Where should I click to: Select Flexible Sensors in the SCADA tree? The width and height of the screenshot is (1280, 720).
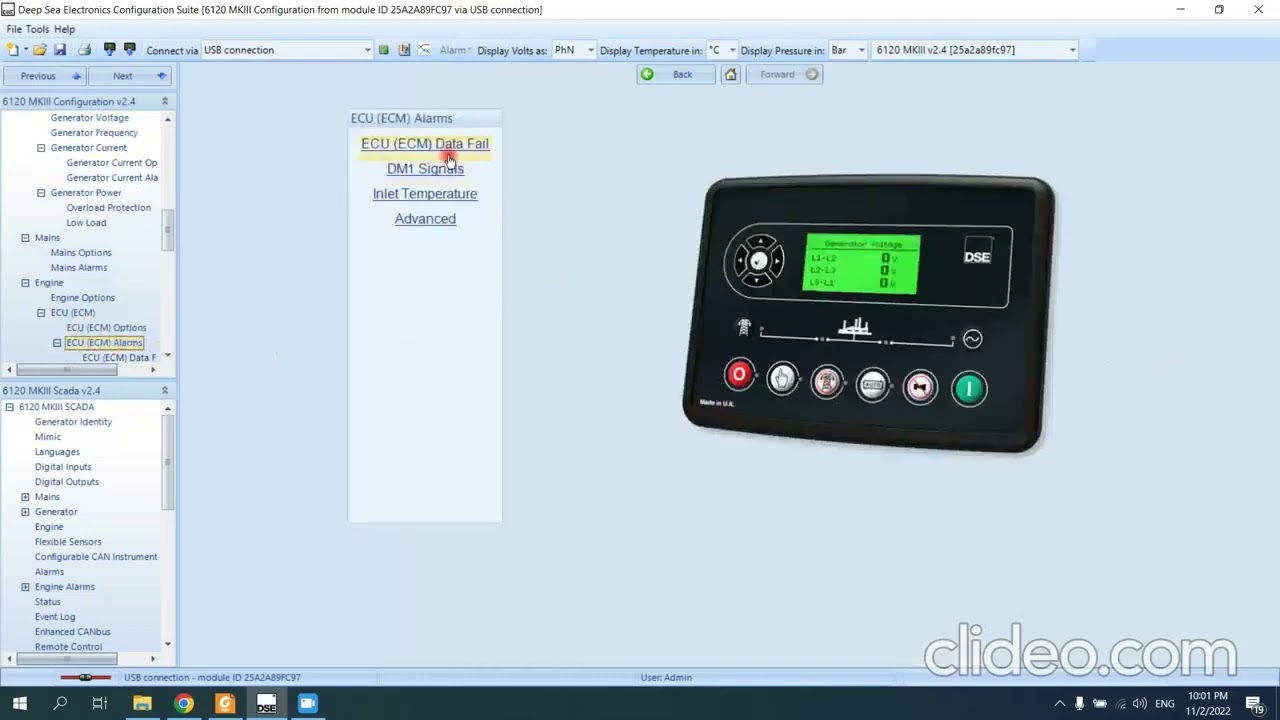[x=68, y=542]
